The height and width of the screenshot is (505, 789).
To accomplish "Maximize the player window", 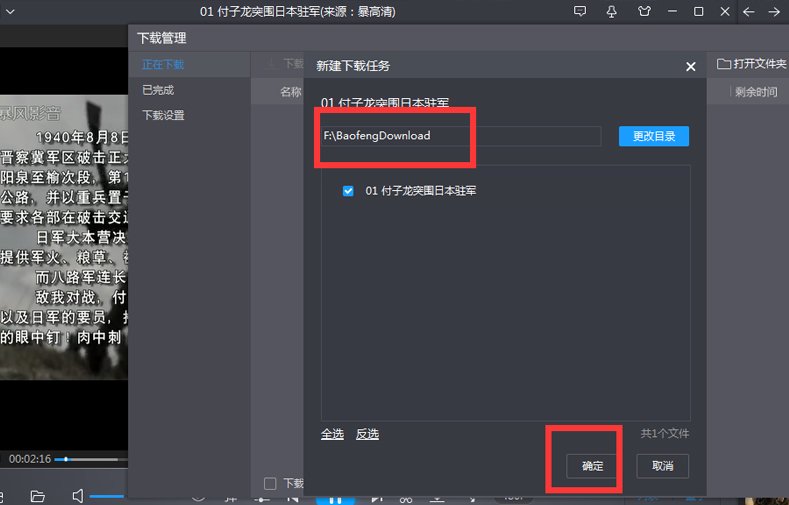I will click(698, 11).
